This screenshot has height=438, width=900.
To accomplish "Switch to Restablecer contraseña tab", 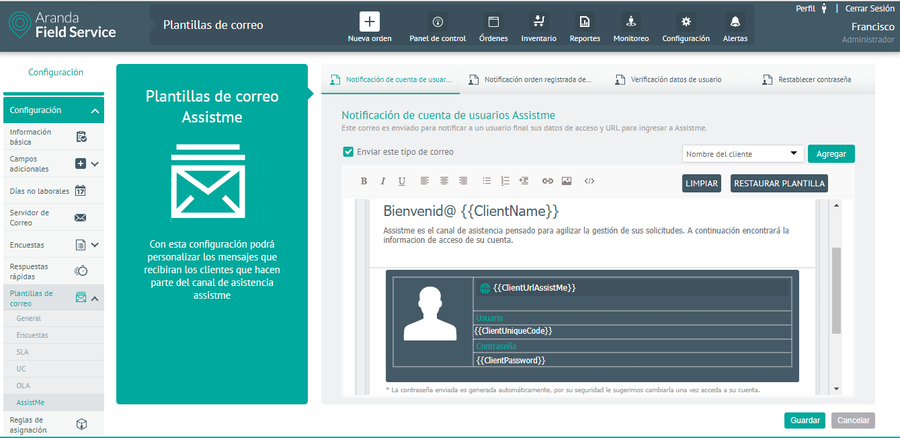I will [807, 80].
